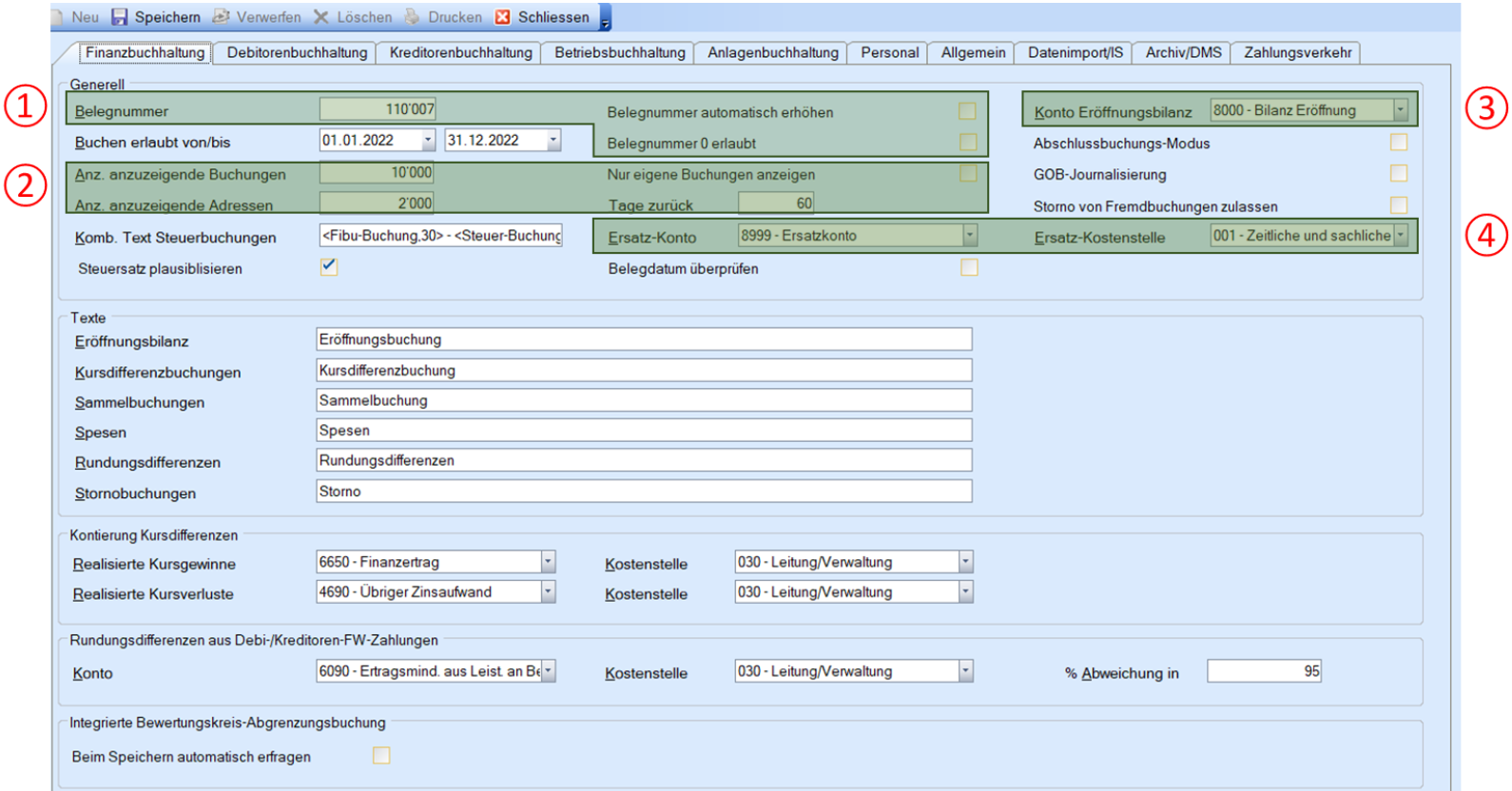Open the Buchen erlaubt start date picker
Screen dimensions: 1512x791
point(428,141)
